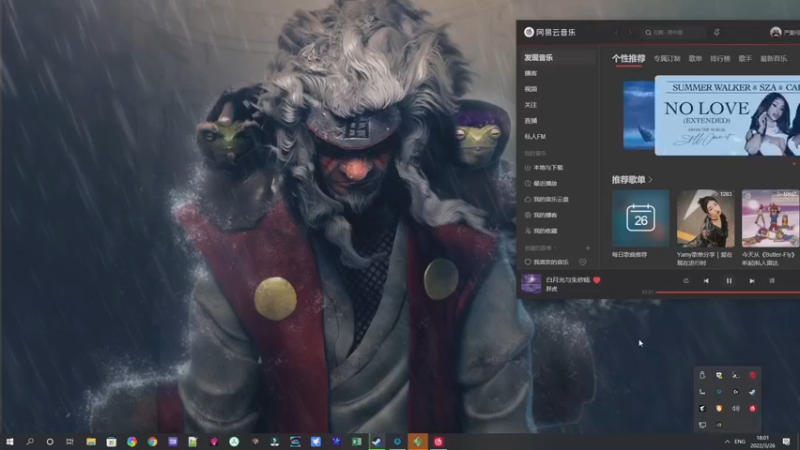Select 视频 in the sidebar
Screen dimensions: 800x450
(x=531, y=89)
